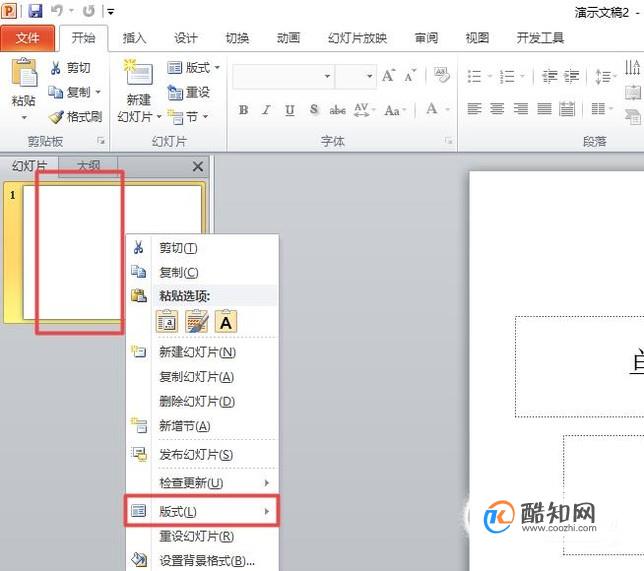Toggle text Shadow formatting
Screen dimensions: 644x571
314,110
